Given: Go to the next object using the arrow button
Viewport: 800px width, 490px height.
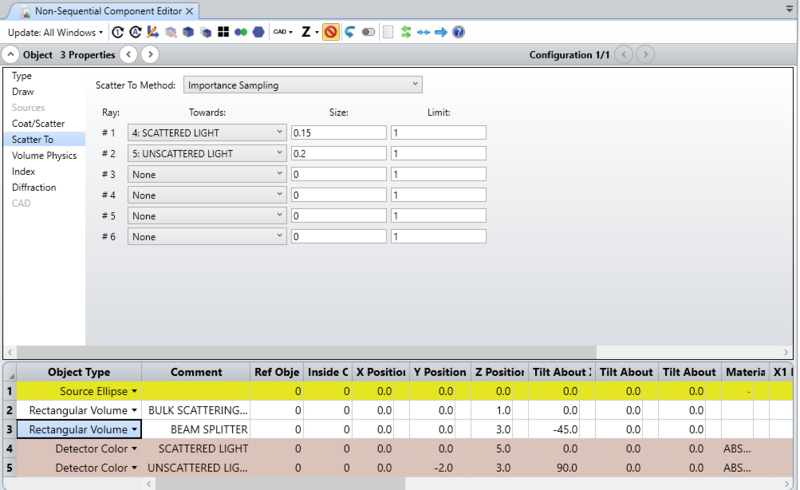Looking at the screenshot, I should point(149,54).
